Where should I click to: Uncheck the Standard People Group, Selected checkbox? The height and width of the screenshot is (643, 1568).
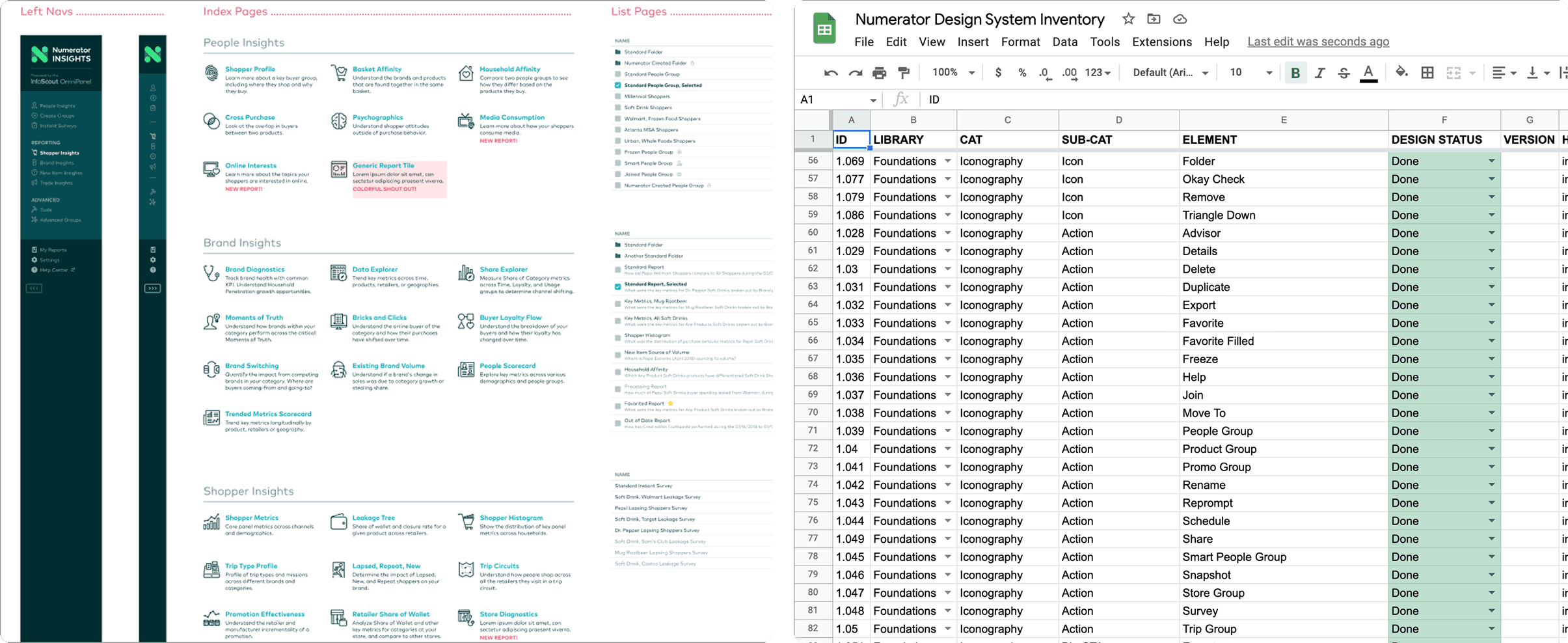617,85
